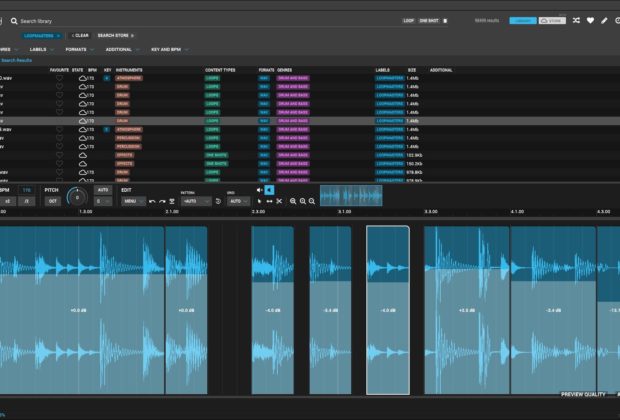Favourite the first row's heart
Image resolution: width=620 pixels, height=420 pixels.
59,78
